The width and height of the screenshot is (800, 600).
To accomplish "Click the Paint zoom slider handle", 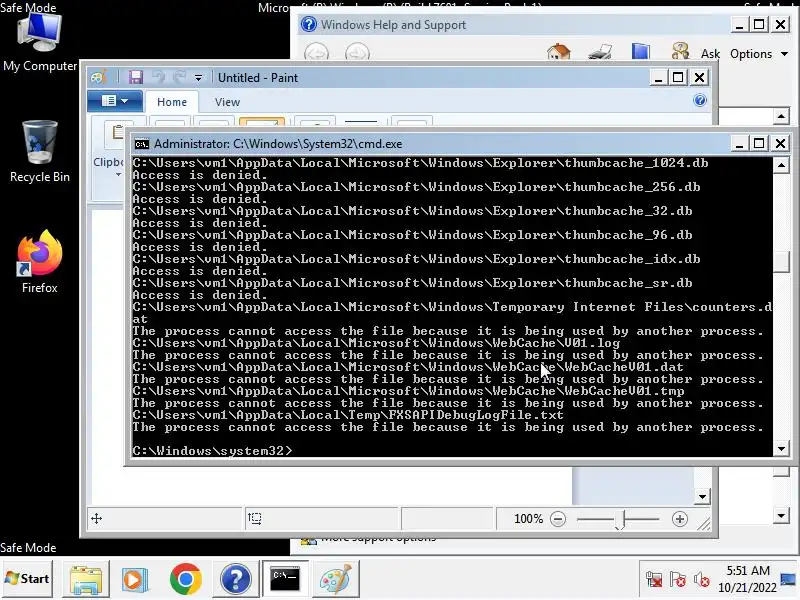I will point(619,520).
